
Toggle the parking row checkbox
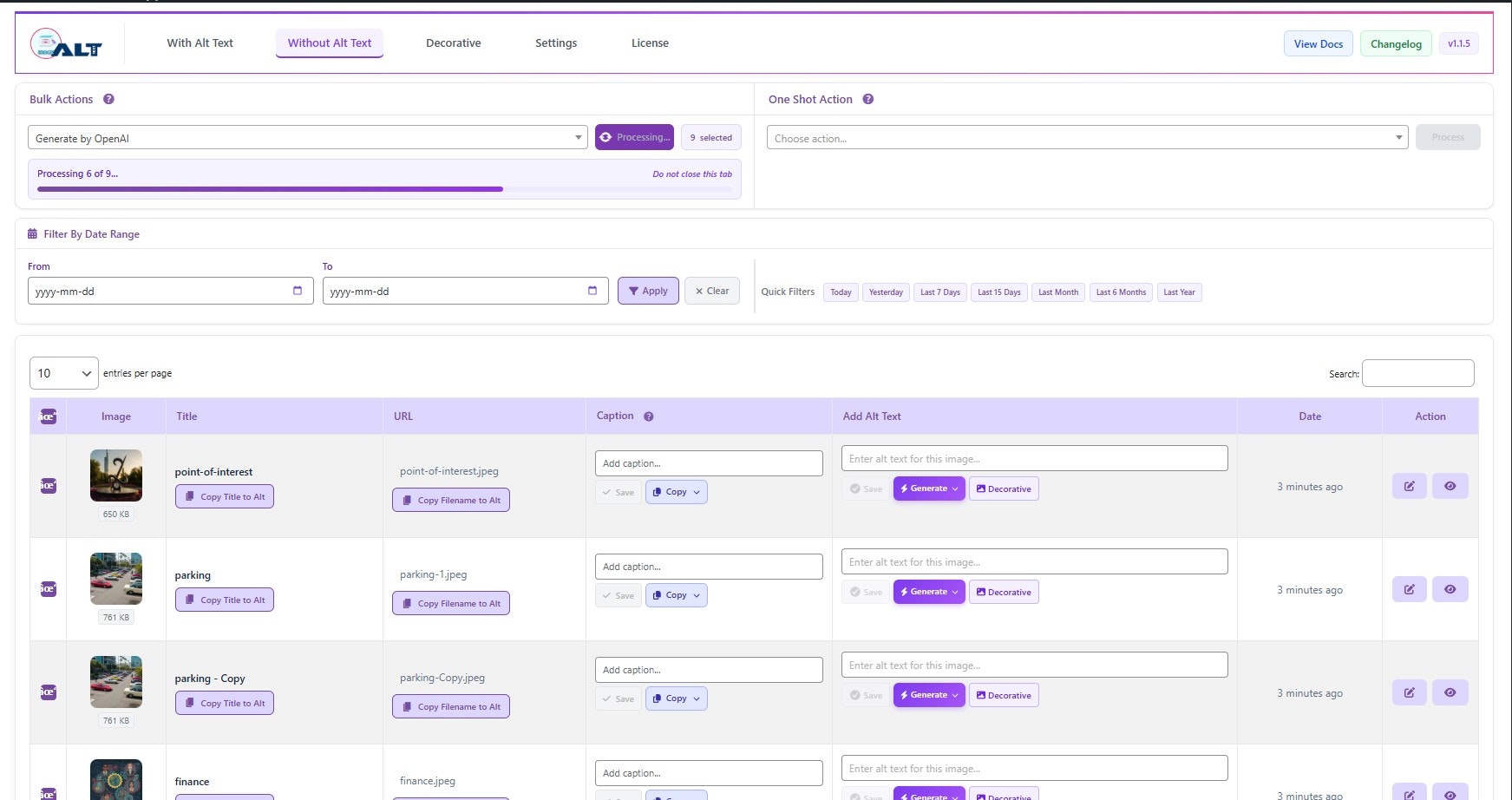[x=49, y=588]
